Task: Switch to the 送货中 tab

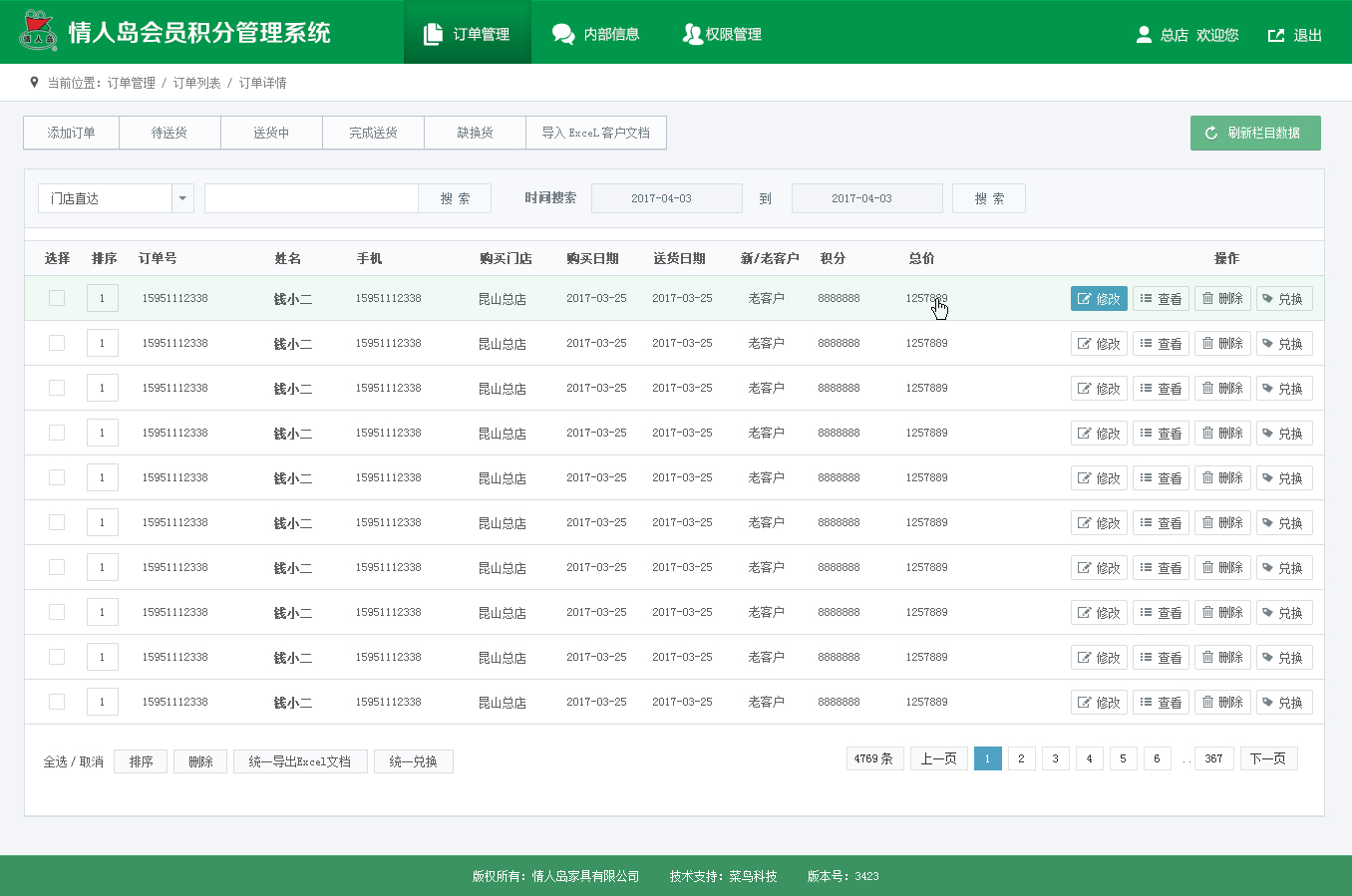Action: [x=271, y=133]
